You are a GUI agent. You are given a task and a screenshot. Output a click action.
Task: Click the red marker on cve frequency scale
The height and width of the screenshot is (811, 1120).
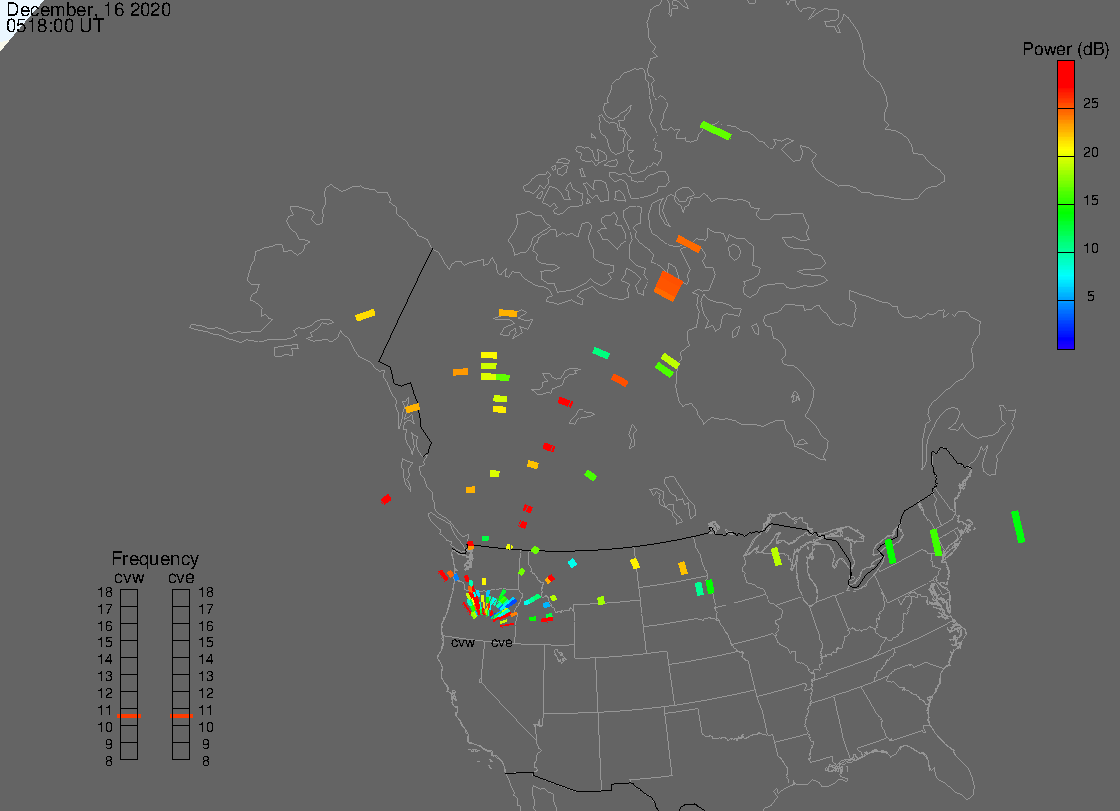(x=181, y=716)
